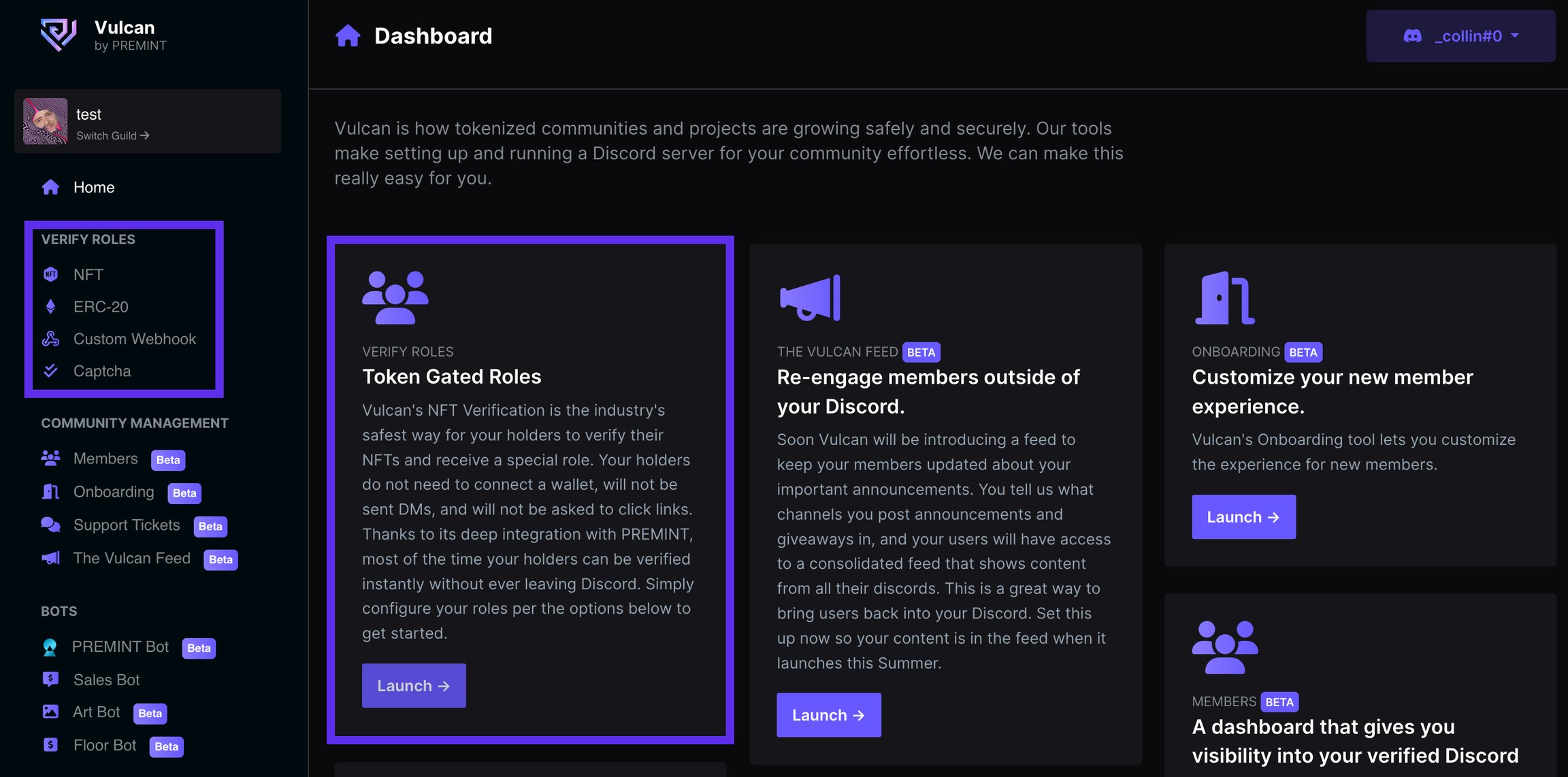1568x777 pixels.
Task: Click the test guild avatar thumbnail
Action: 46,121
